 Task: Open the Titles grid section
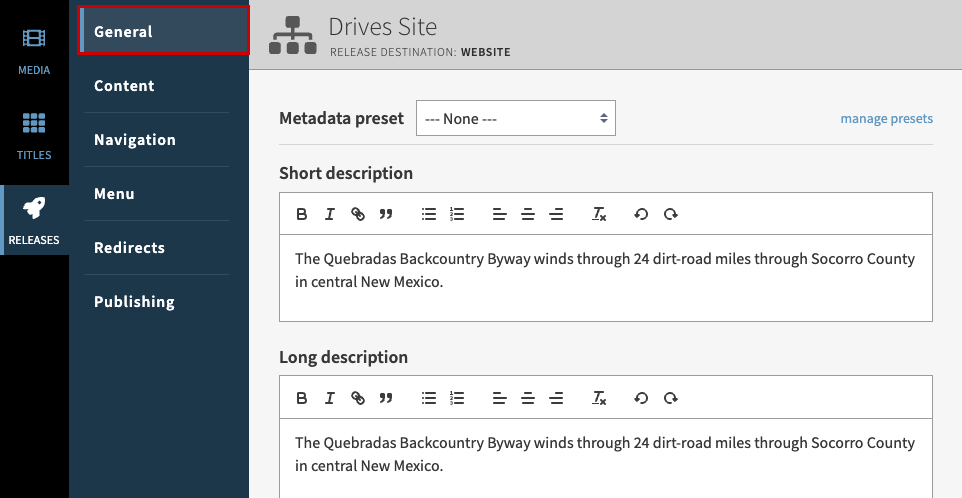[x=34, y=136]
